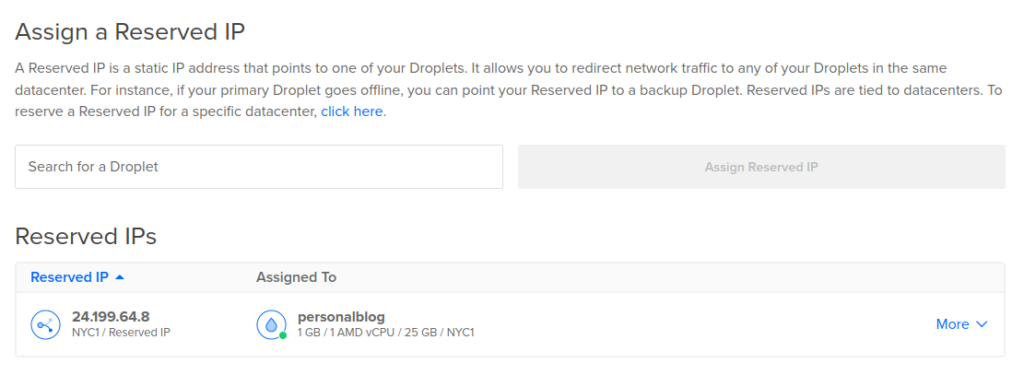Follow the 'click here' datacenter link
Screen dimensions: 1024x375
351,111
